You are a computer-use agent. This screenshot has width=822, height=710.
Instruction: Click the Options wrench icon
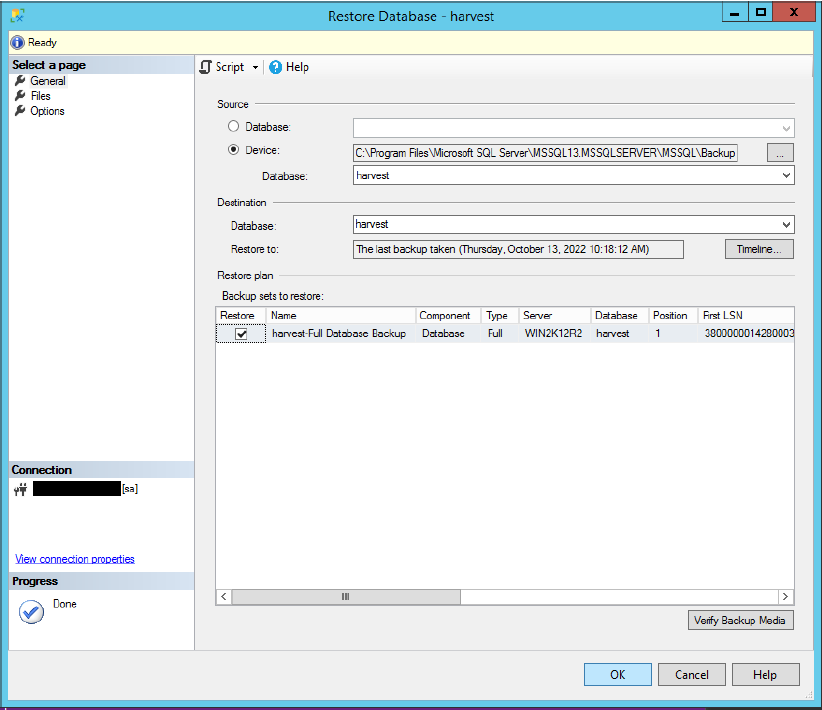[x=20, y=111]
